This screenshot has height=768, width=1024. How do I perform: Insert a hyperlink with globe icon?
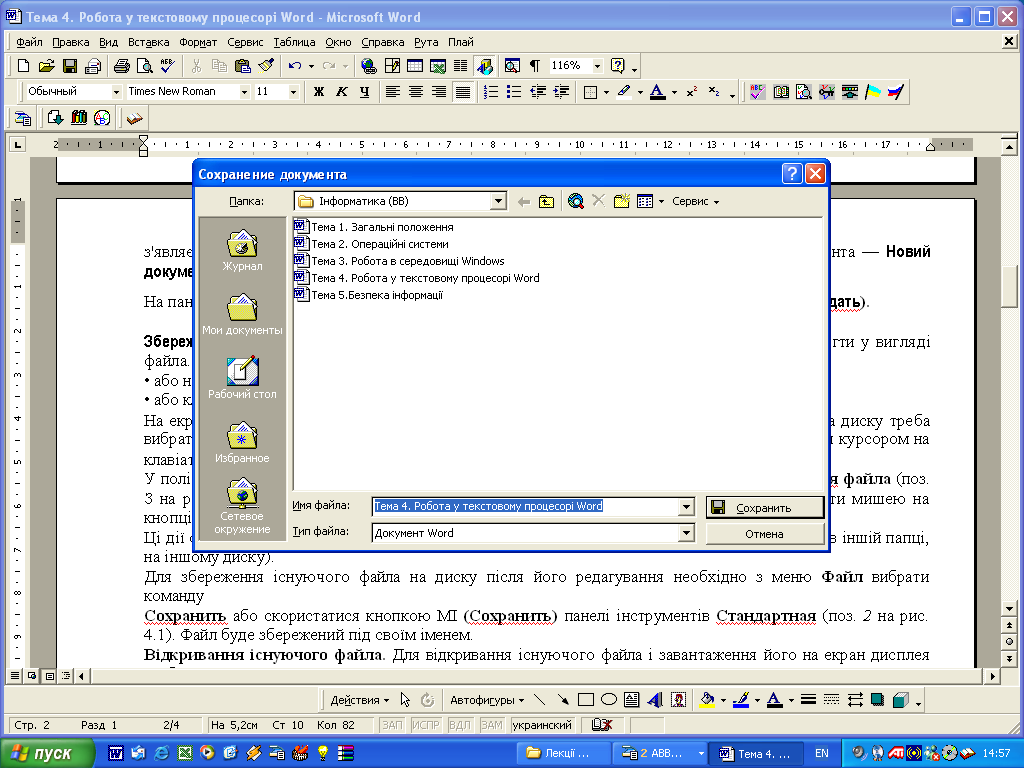[369, 66]
